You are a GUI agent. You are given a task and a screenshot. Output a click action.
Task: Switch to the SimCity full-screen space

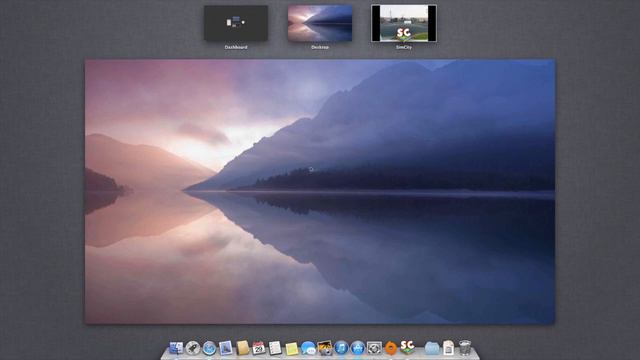click(x=404, y=23)
